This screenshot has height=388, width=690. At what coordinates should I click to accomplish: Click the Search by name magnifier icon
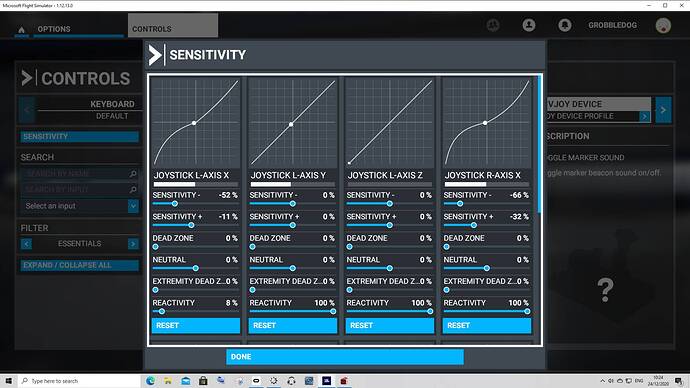pyautogui.click(x=133, y=174)
